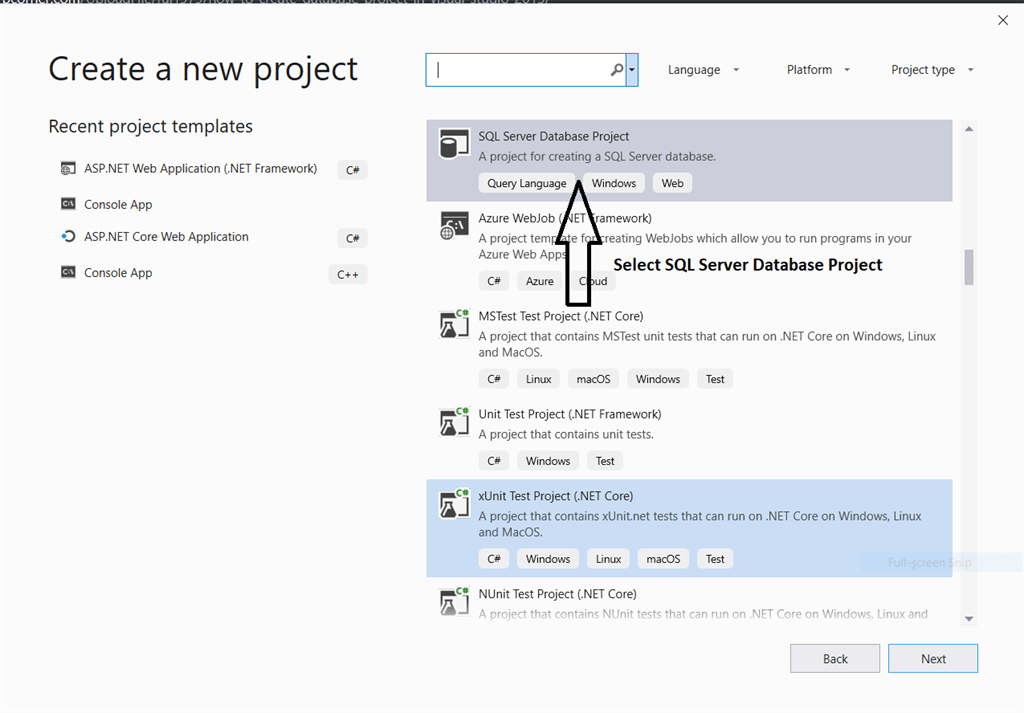Click the scroll down arrow of template list
1024x713 pixels.
(x=969, y=618)
